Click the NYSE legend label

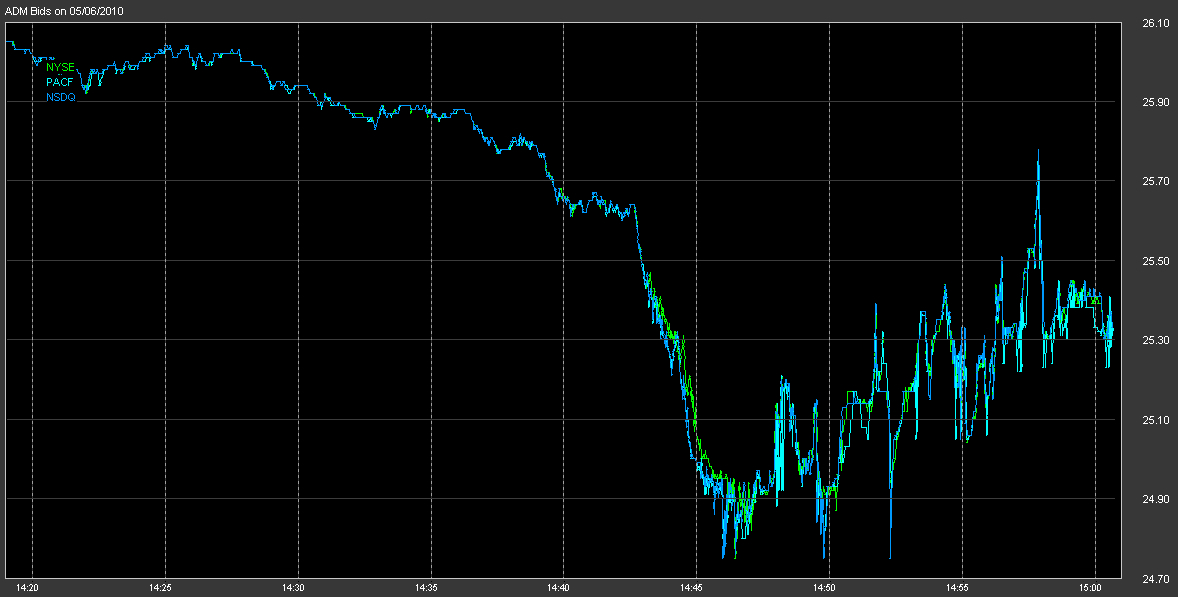point(60,68)
